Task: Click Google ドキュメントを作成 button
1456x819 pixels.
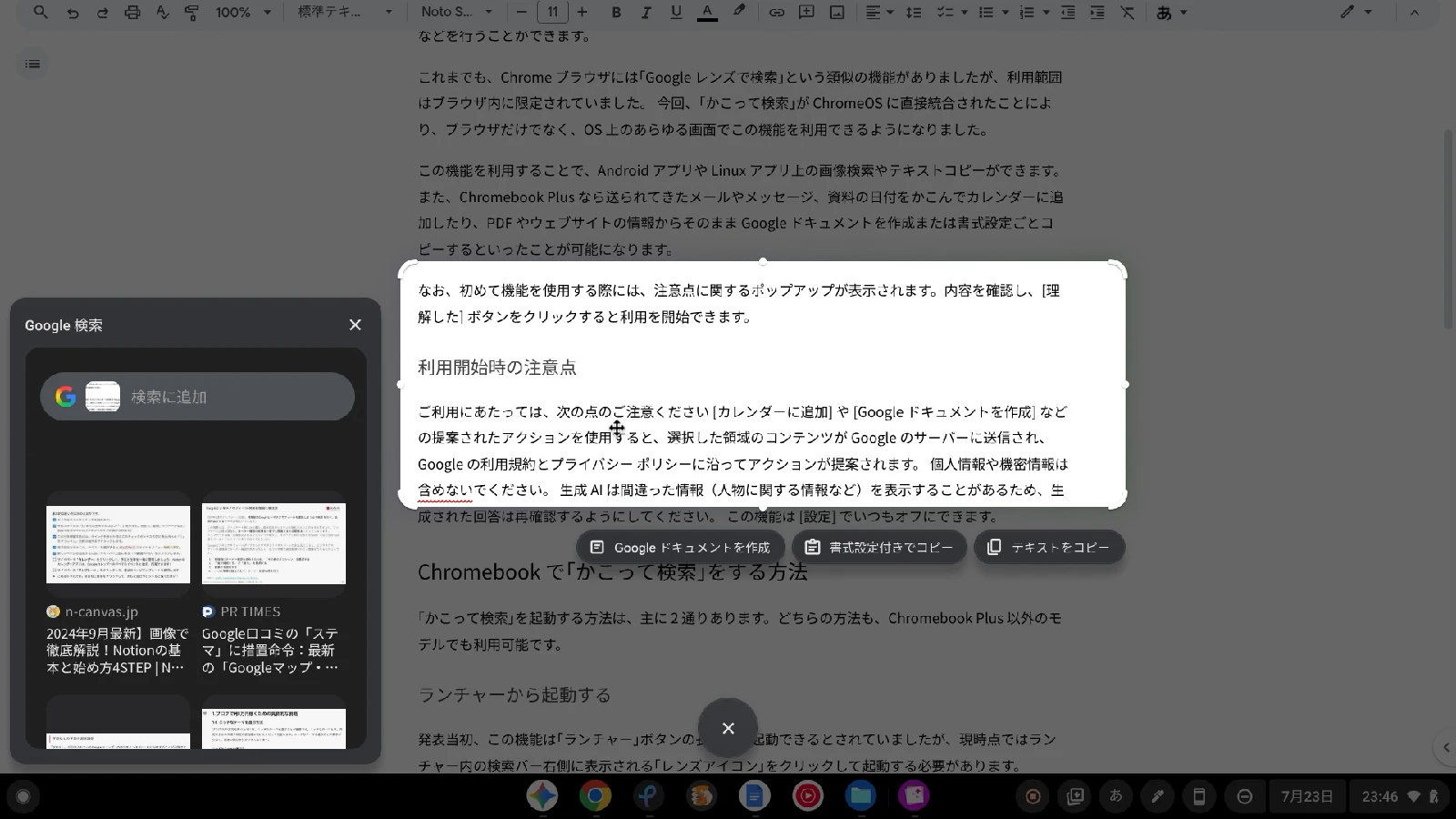Action: pos(680,547)
